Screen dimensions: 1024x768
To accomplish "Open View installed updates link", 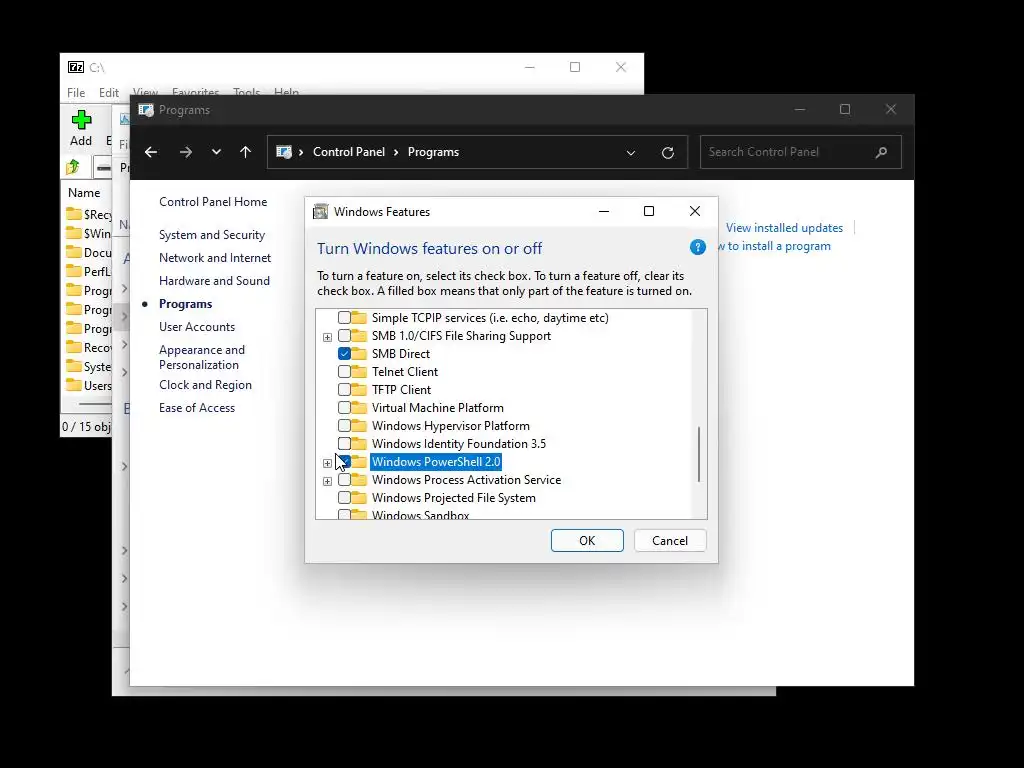I will click(784, 228).
